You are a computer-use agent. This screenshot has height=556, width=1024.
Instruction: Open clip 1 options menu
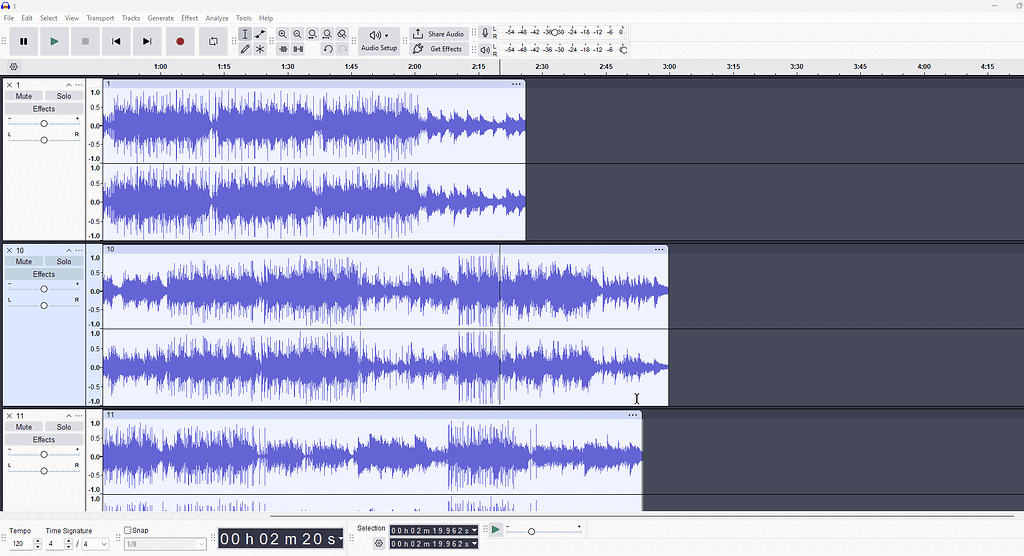517,84
